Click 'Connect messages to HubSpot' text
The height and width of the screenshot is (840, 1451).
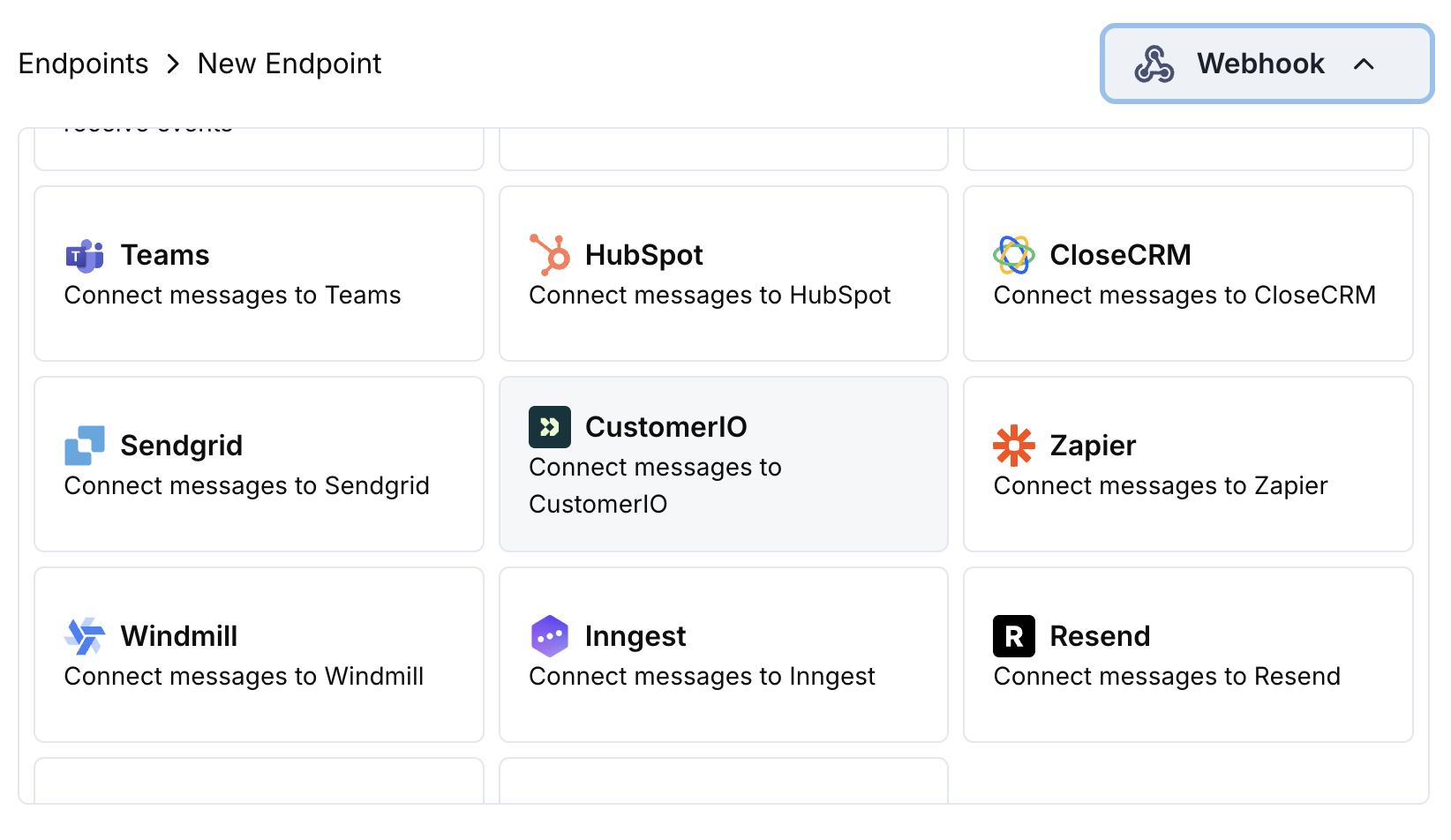(710, 296)
